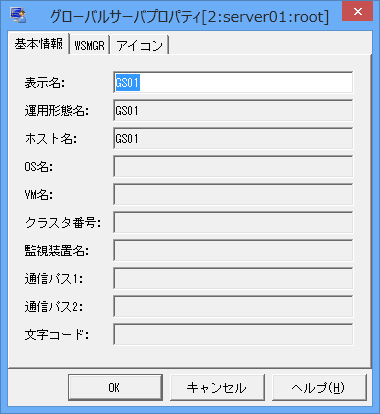Click the global server icon in title bar
380x414 pixels.
[18, 15]
